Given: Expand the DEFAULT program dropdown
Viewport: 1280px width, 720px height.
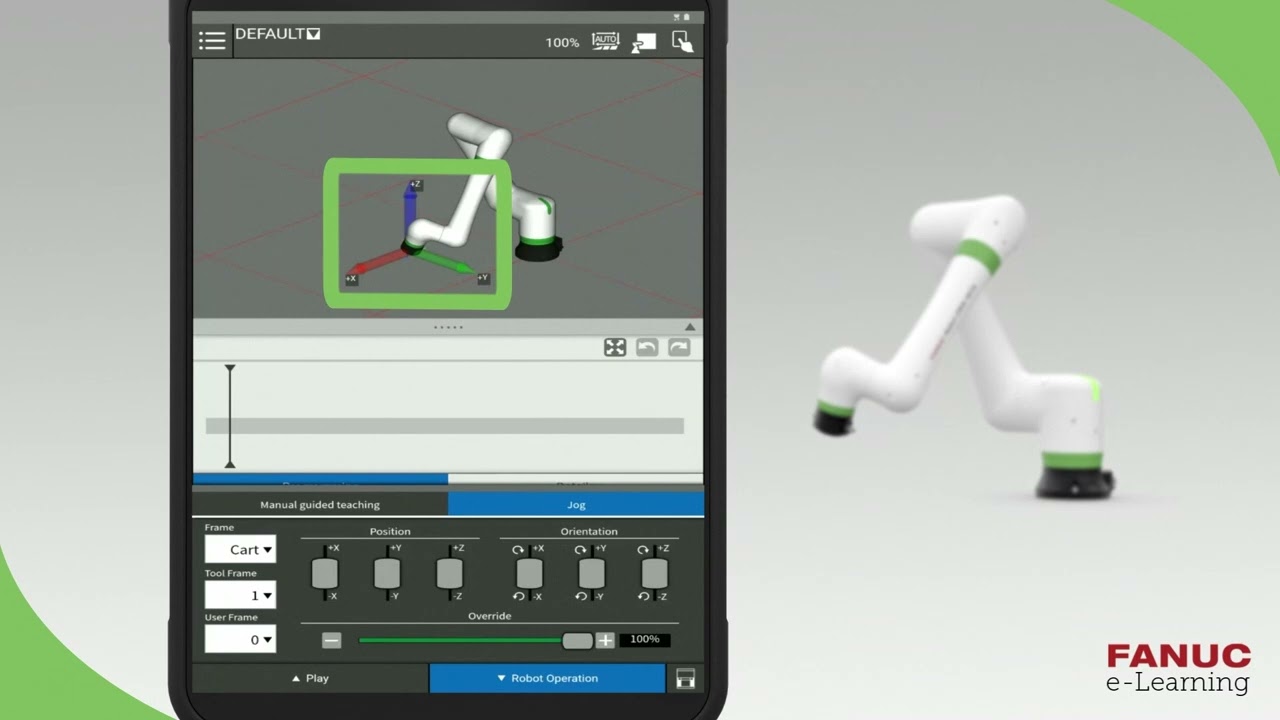Looking at the screenshot, I should 278,34.
